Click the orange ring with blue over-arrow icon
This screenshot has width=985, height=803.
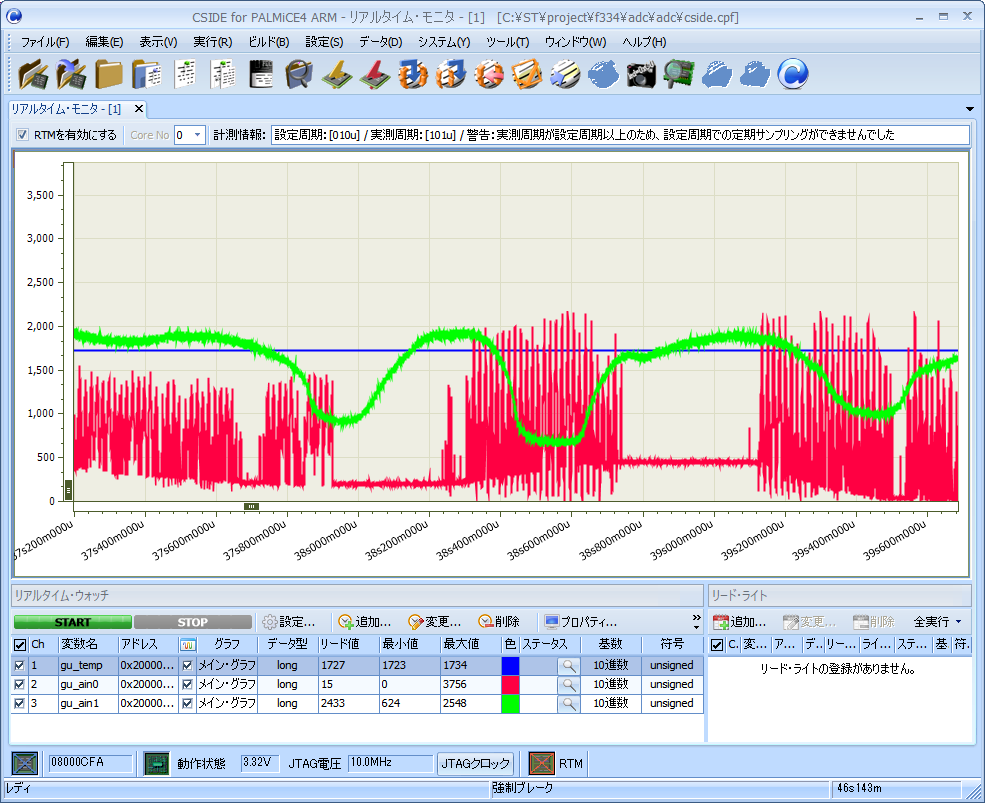pyautogui.click(x=451, y=74)
